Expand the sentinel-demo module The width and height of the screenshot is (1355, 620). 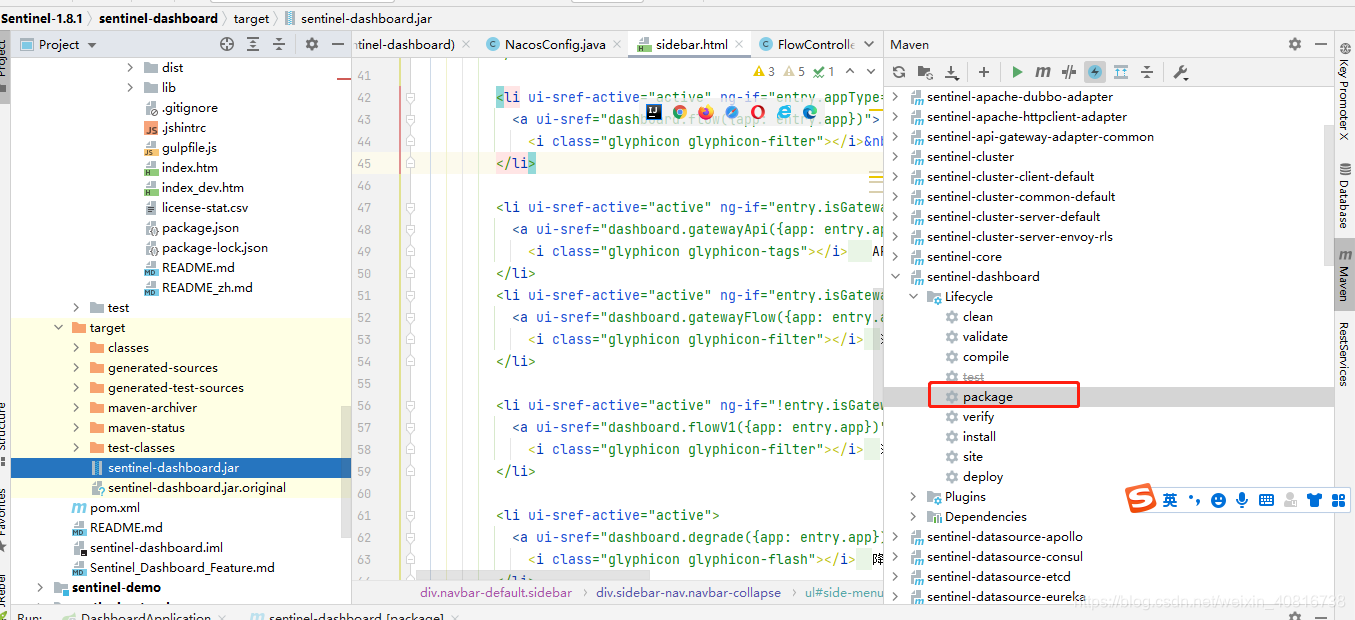pos(41,587)
